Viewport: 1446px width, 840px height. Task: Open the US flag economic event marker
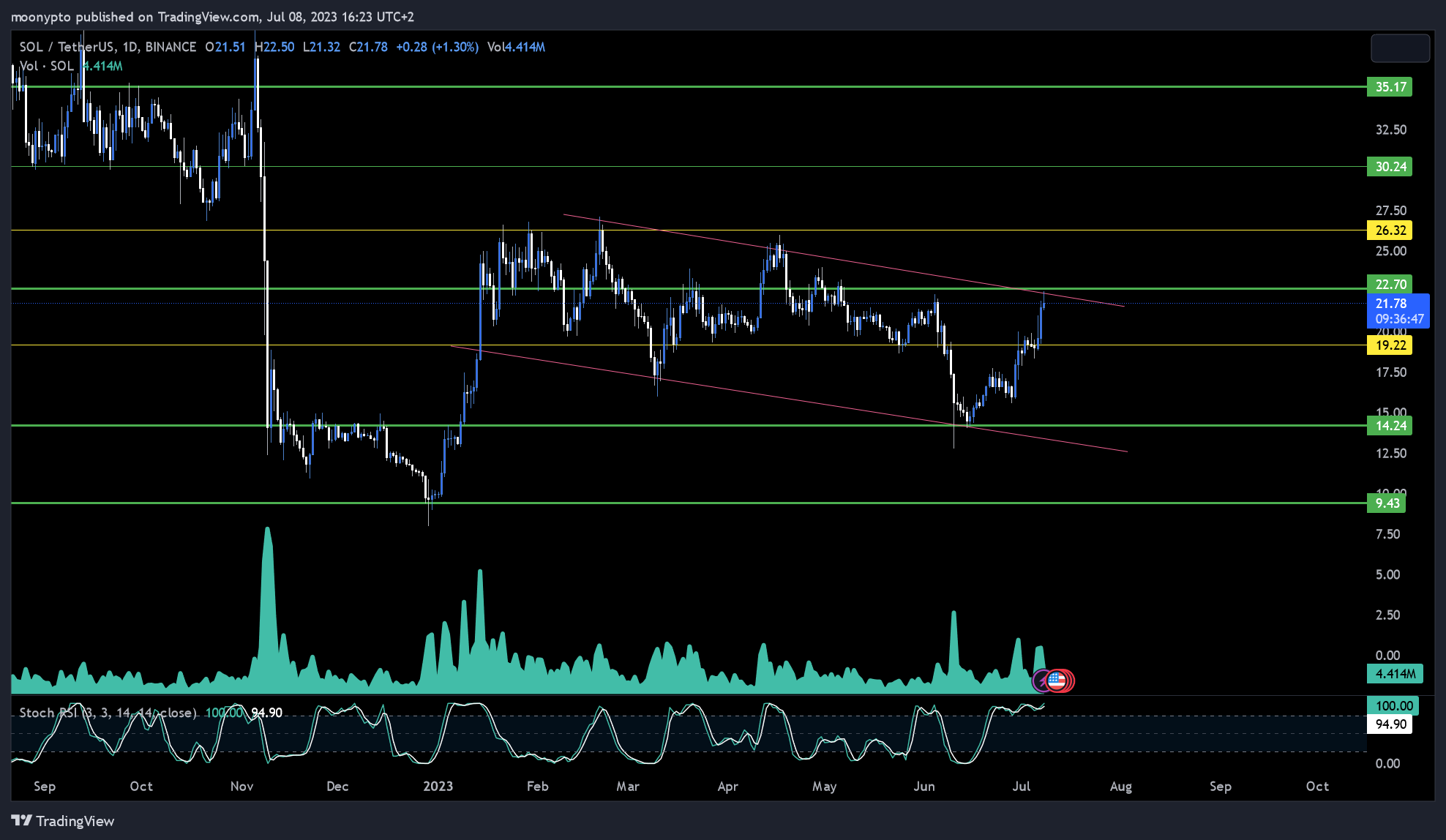[1056, 680]
